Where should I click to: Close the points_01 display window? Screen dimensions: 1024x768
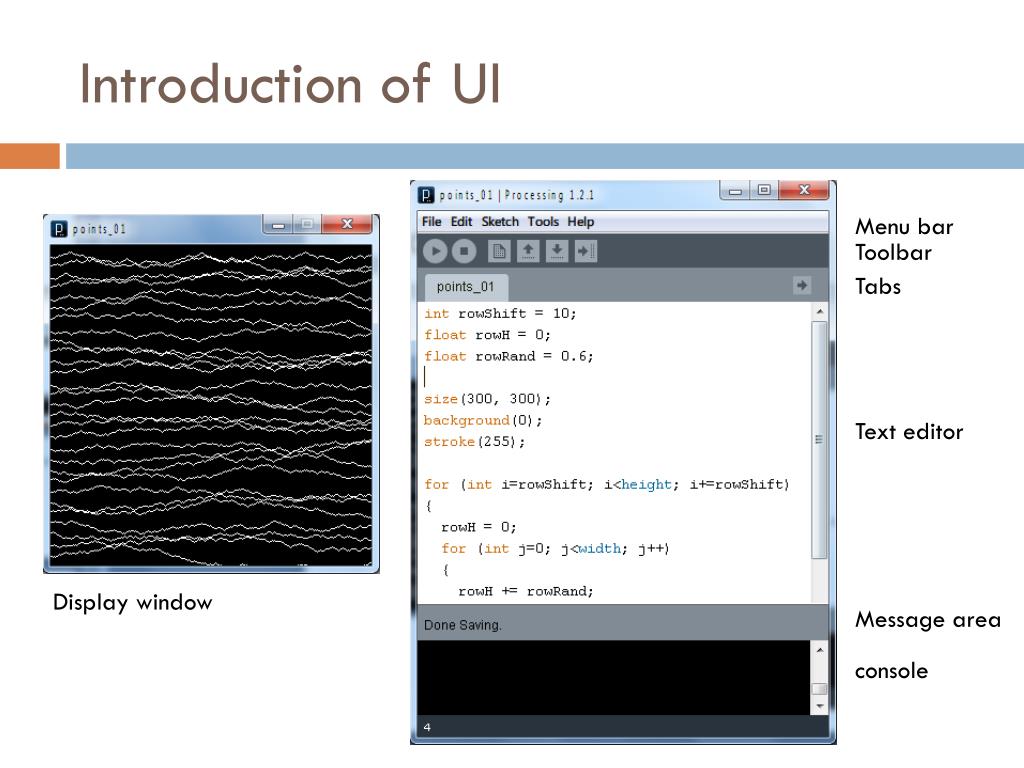pos(347,225)
